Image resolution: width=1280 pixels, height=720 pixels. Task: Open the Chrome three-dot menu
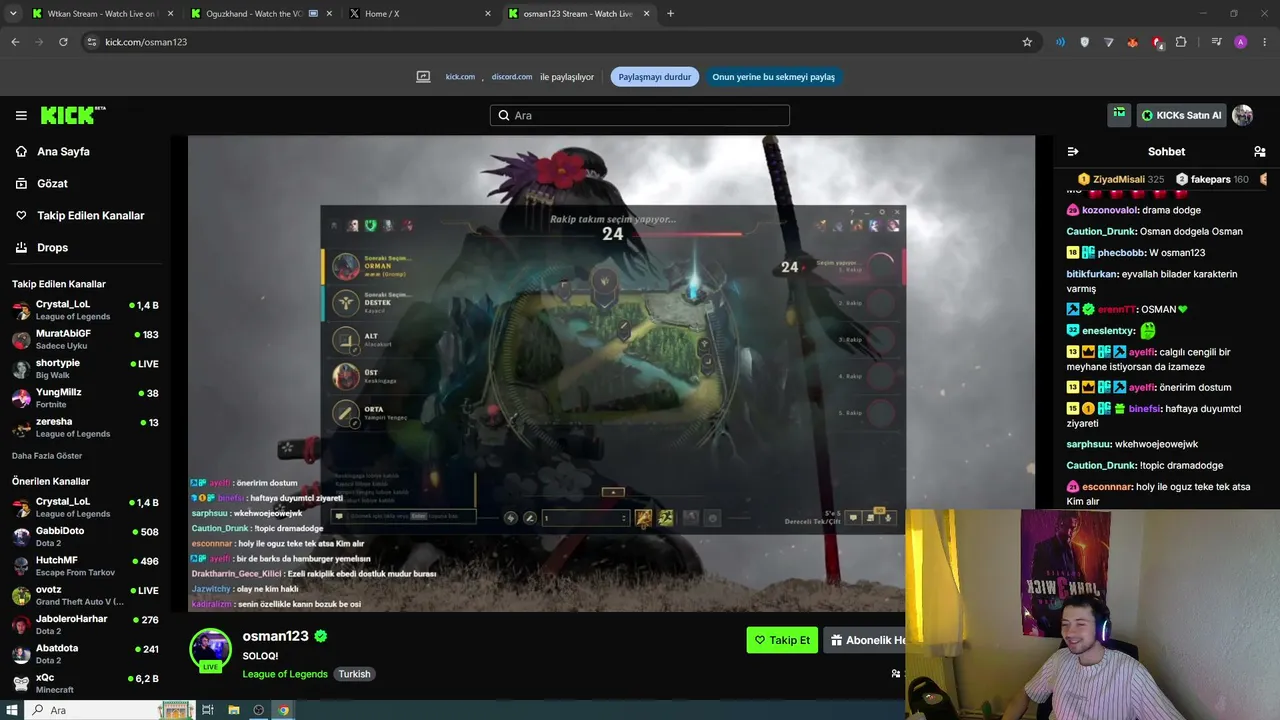(1265, 42)
